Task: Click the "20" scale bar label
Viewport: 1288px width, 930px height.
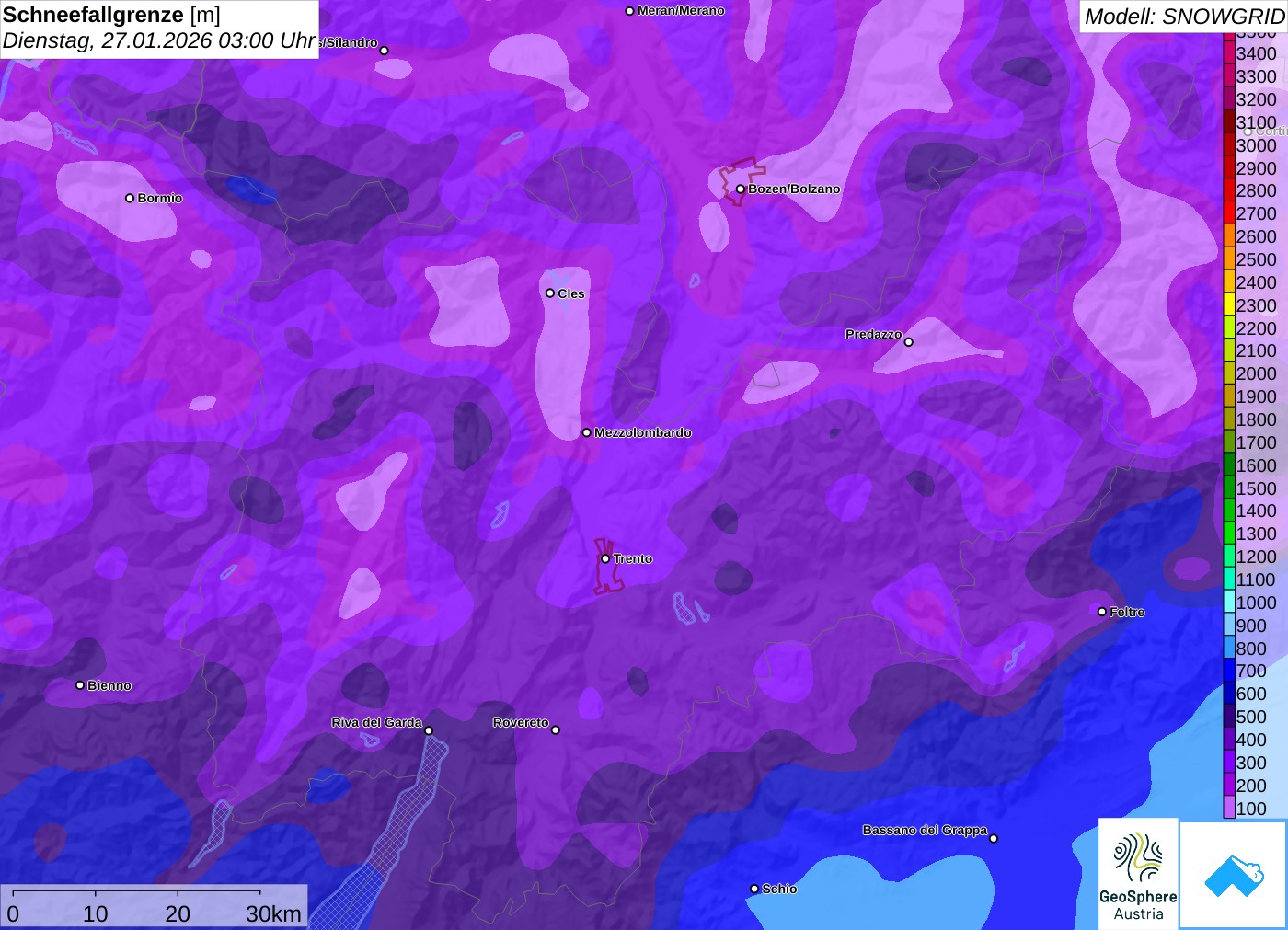Action: (178, 913)
